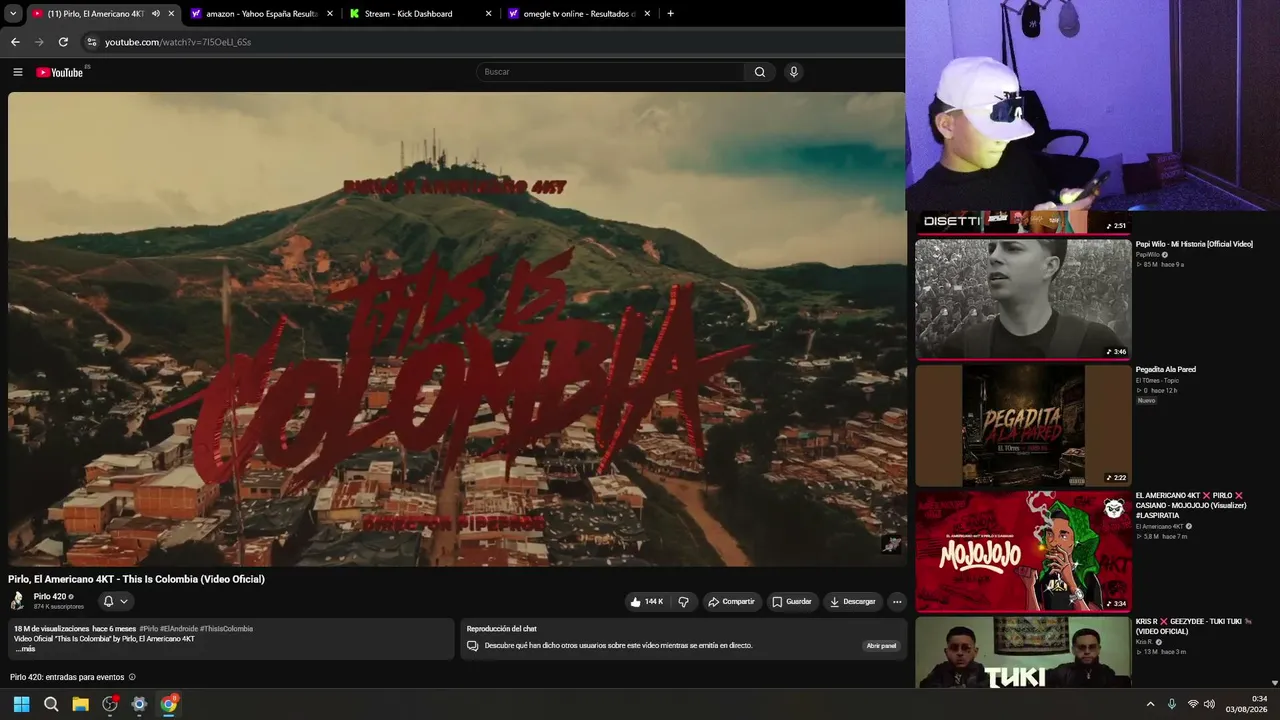Show hidden system tray icons
Viewport: 1280px width, 720px height.
1150,704
